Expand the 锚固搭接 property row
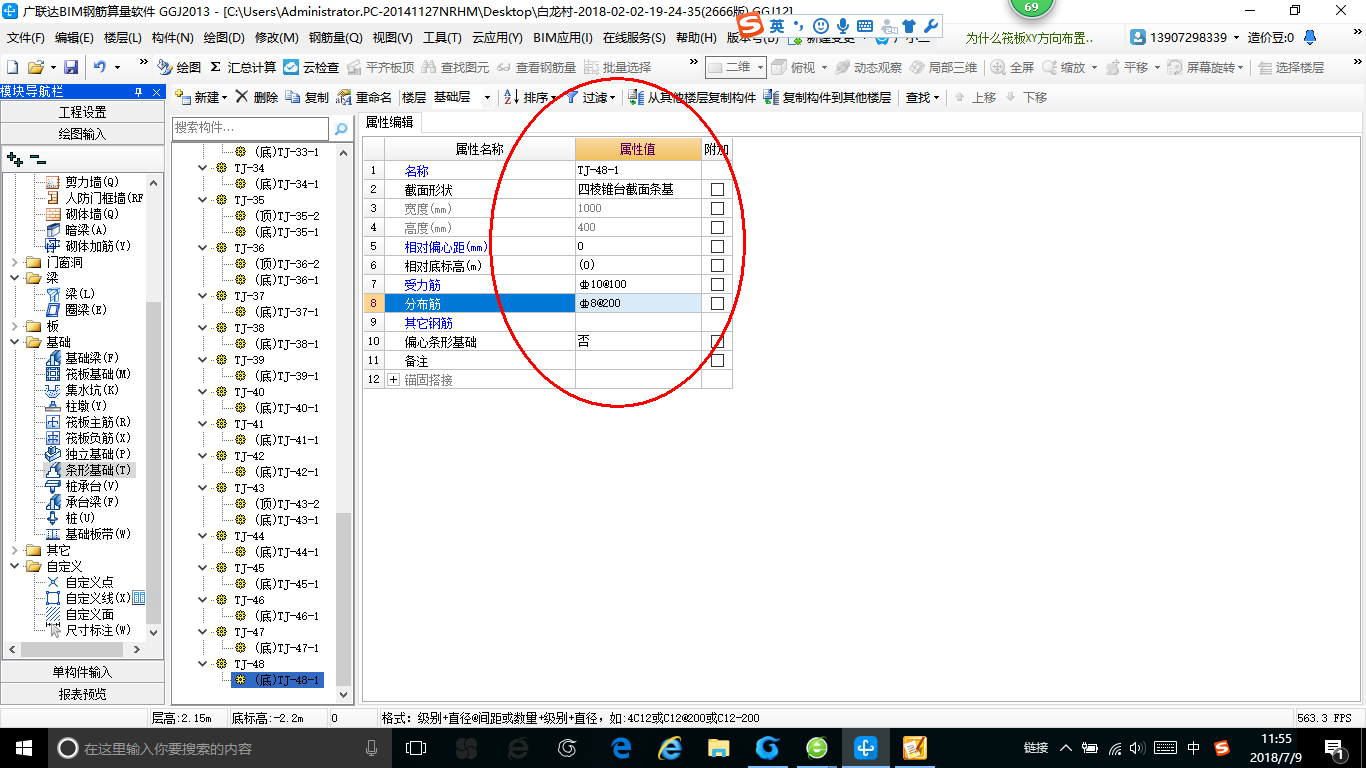1366x768 pixels. tap(393, 380)
